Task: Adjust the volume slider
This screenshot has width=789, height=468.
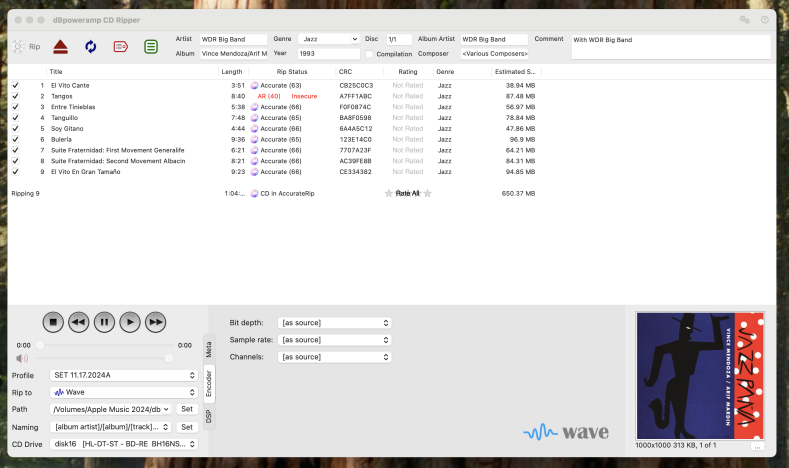Action: click(x=103, y=358)
